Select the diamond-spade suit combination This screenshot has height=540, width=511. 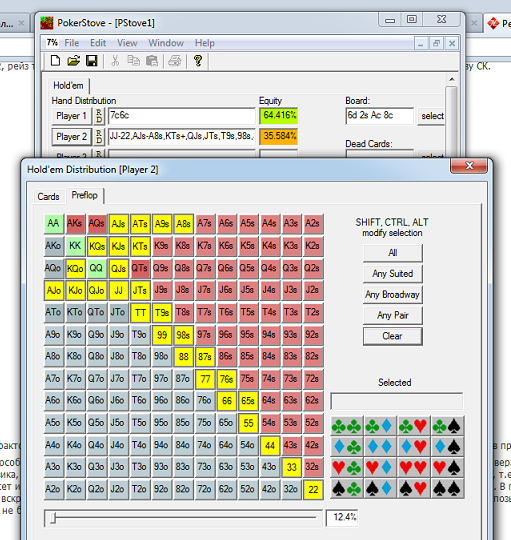coord(447,447)
